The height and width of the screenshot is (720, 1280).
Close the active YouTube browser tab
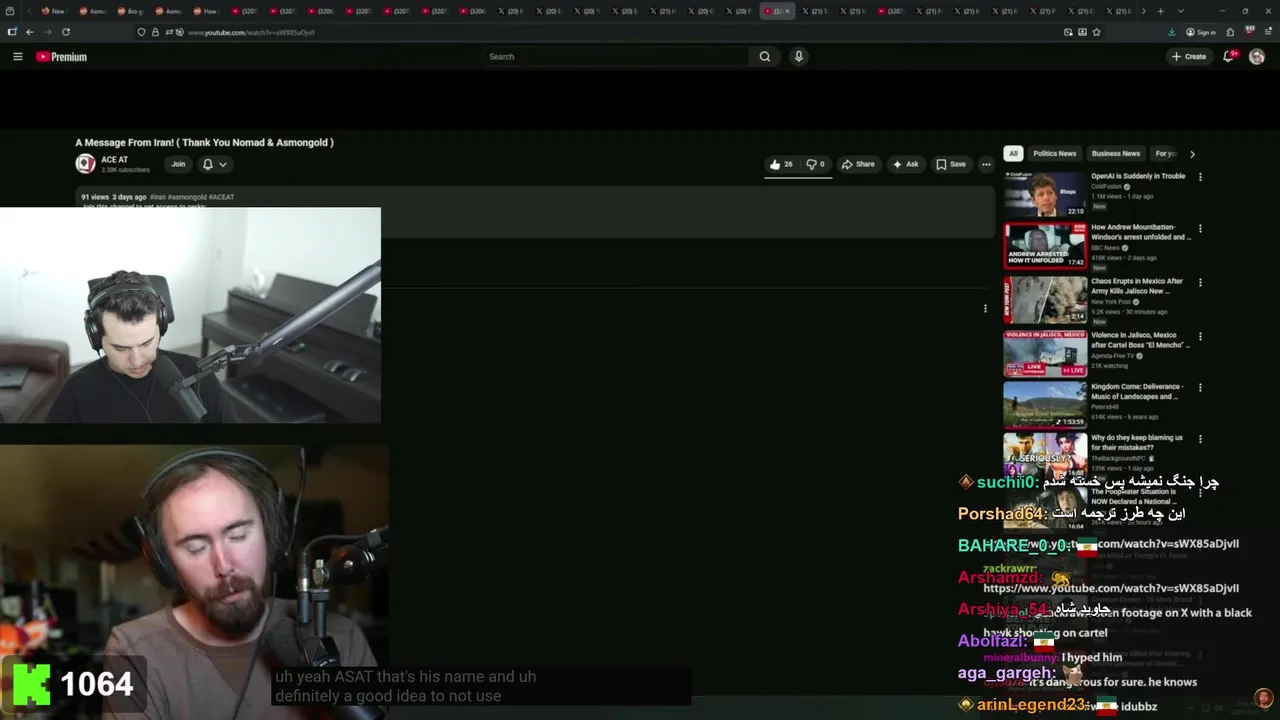787,11
